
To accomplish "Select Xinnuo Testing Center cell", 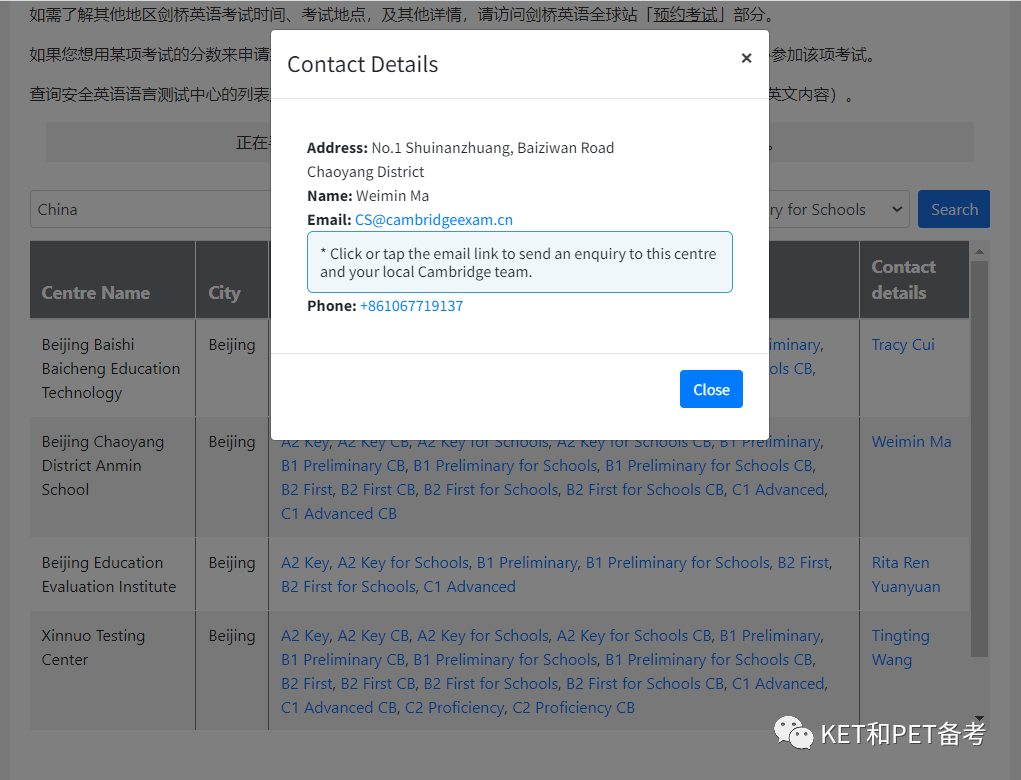I will coord(113,670).
